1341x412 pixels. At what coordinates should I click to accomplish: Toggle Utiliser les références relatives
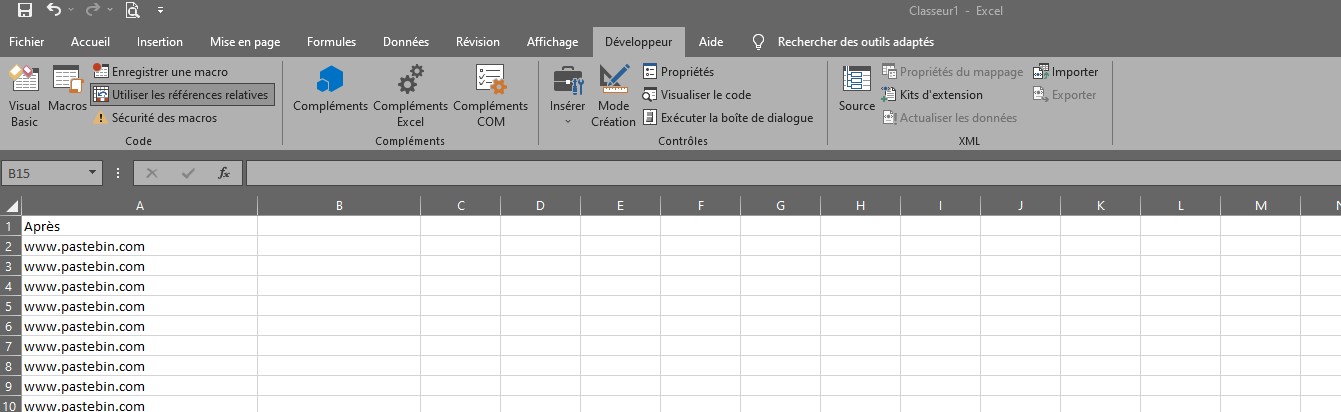(181, 95)
